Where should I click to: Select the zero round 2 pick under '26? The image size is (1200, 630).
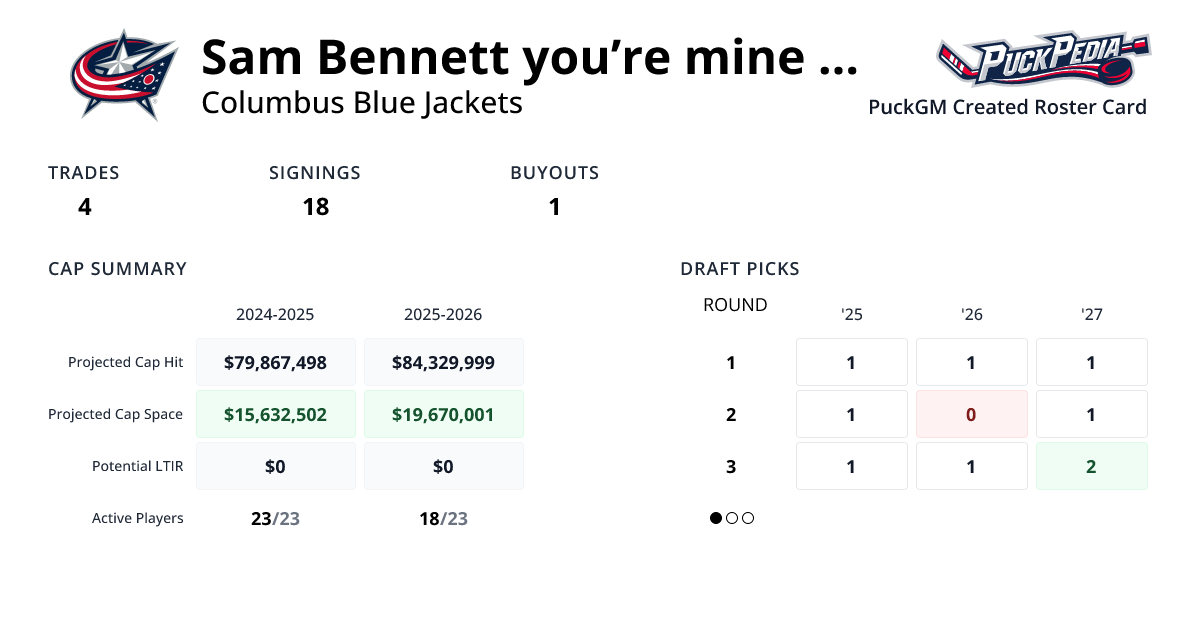click(971, 414)
